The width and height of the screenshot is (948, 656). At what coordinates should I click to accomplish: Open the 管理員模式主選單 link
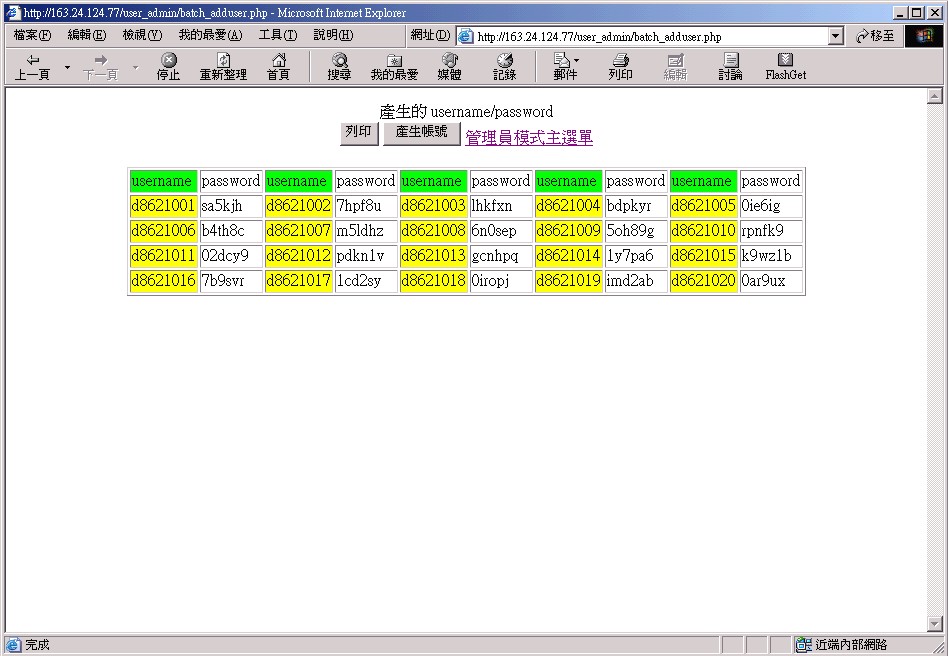pyautogui.click(x=528, y=137)
